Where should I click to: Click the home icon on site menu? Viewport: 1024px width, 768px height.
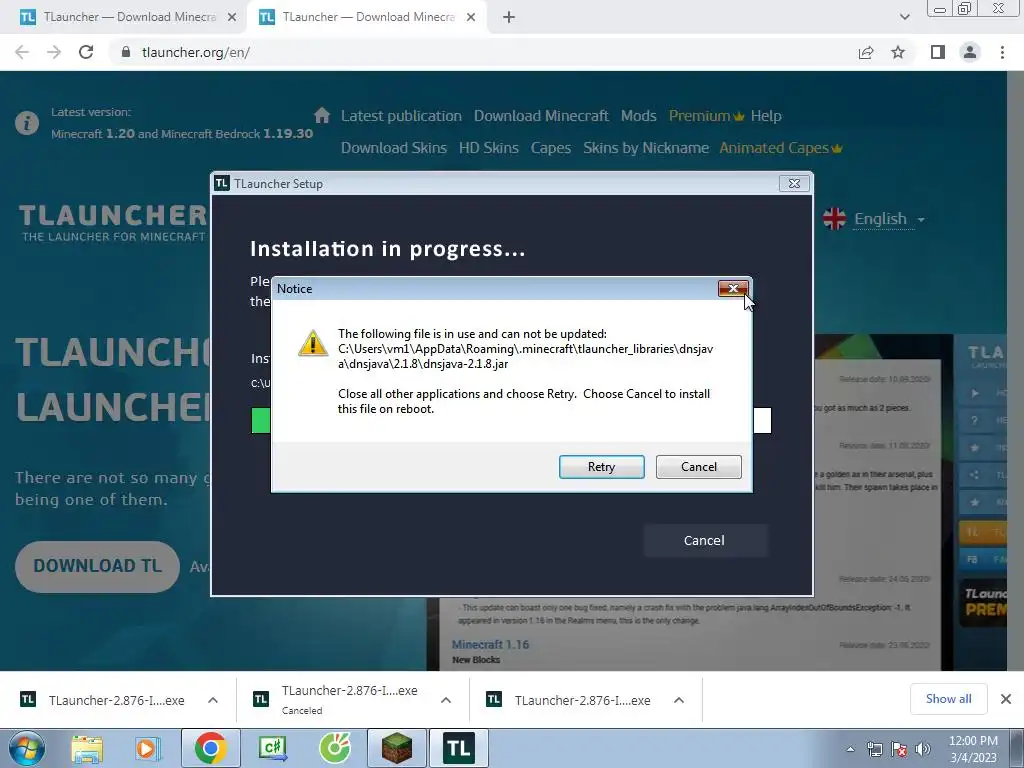pyautogui.click(x=321, y=116)
